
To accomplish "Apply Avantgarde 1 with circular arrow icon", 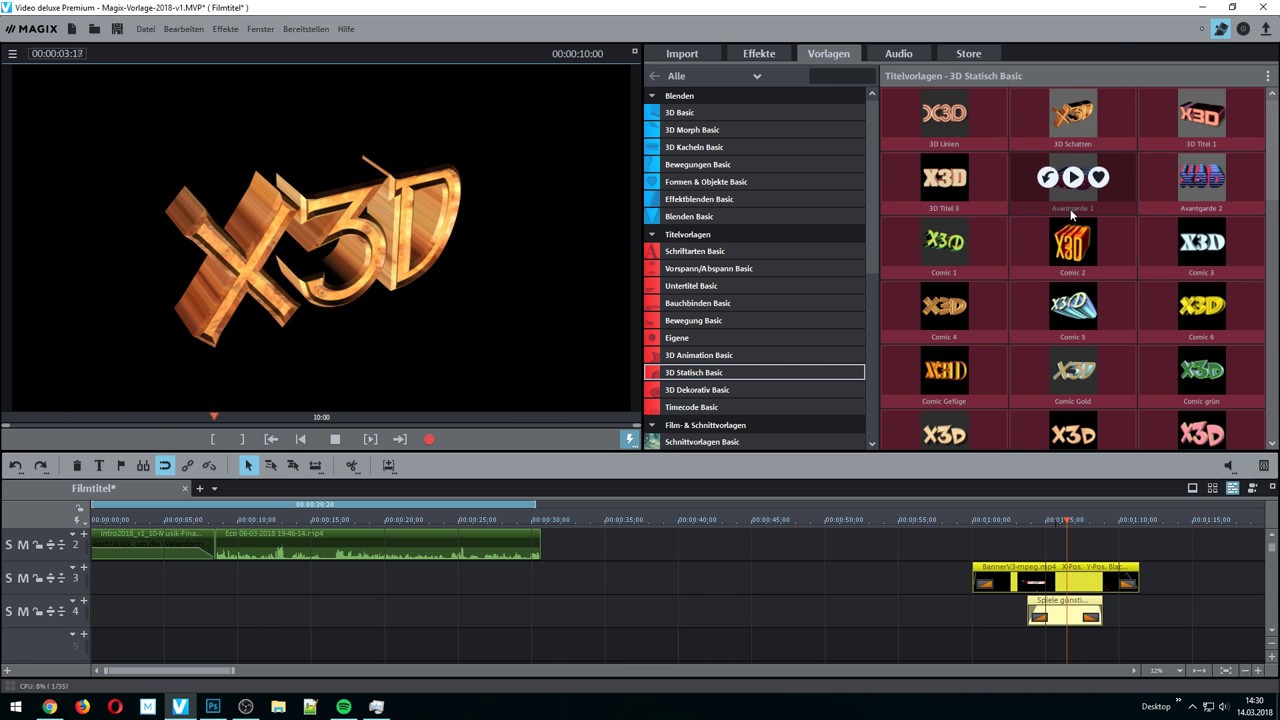I will pyautogui.click(x=1047, y=177).
